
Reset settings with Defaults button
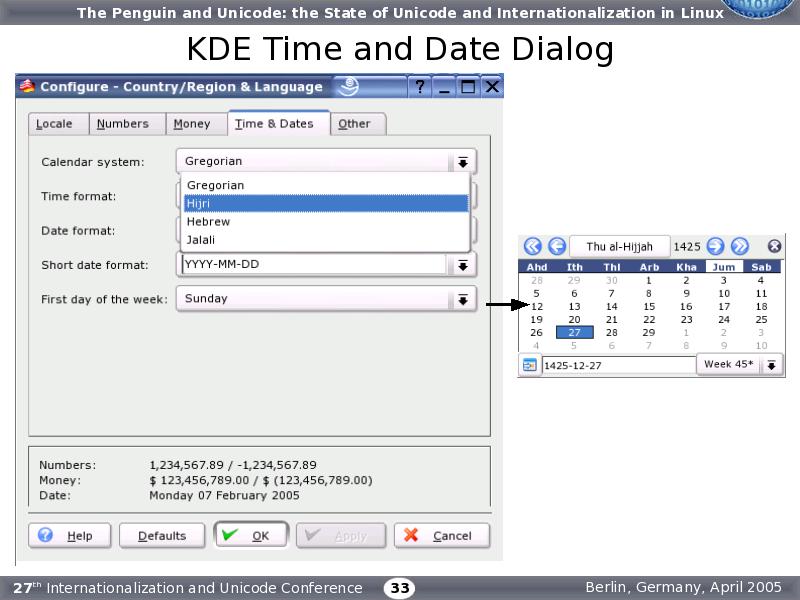pos(162,536)
